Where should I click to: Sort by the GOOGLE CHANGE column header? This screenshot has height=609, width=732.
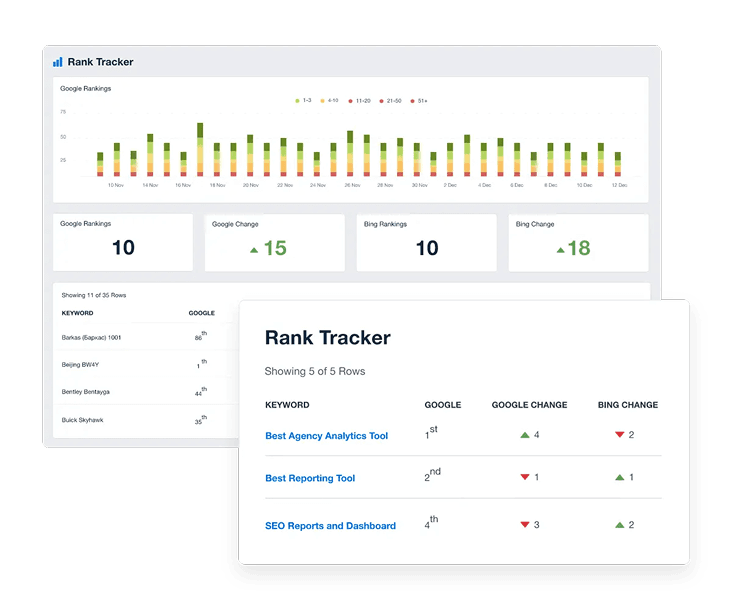click(x=529, y=405)
